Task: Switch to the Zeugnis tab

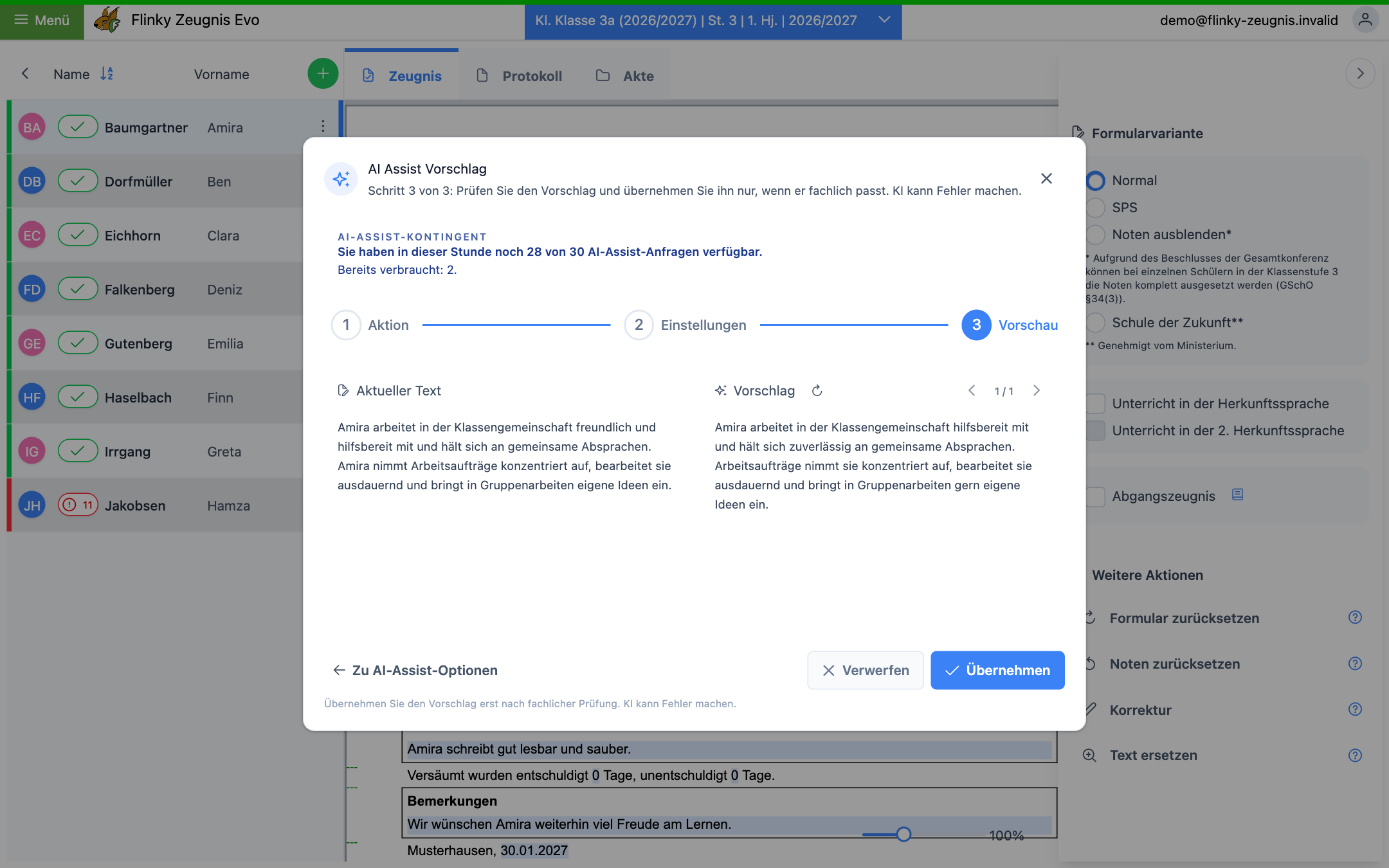Action: pos(402,76)
